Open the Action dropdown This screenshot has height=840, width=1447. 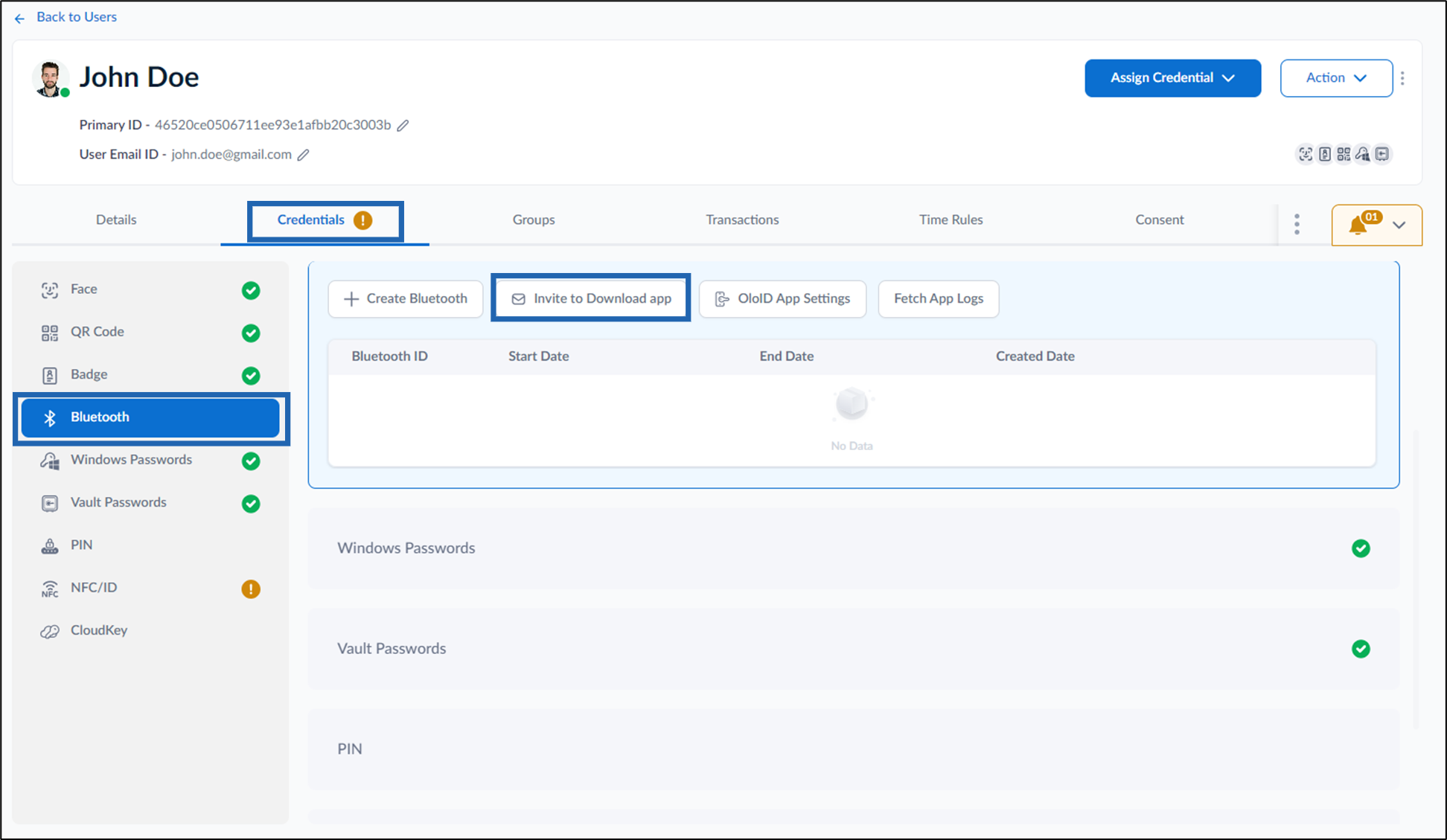pyautogui.click(x=1336, y=78)
